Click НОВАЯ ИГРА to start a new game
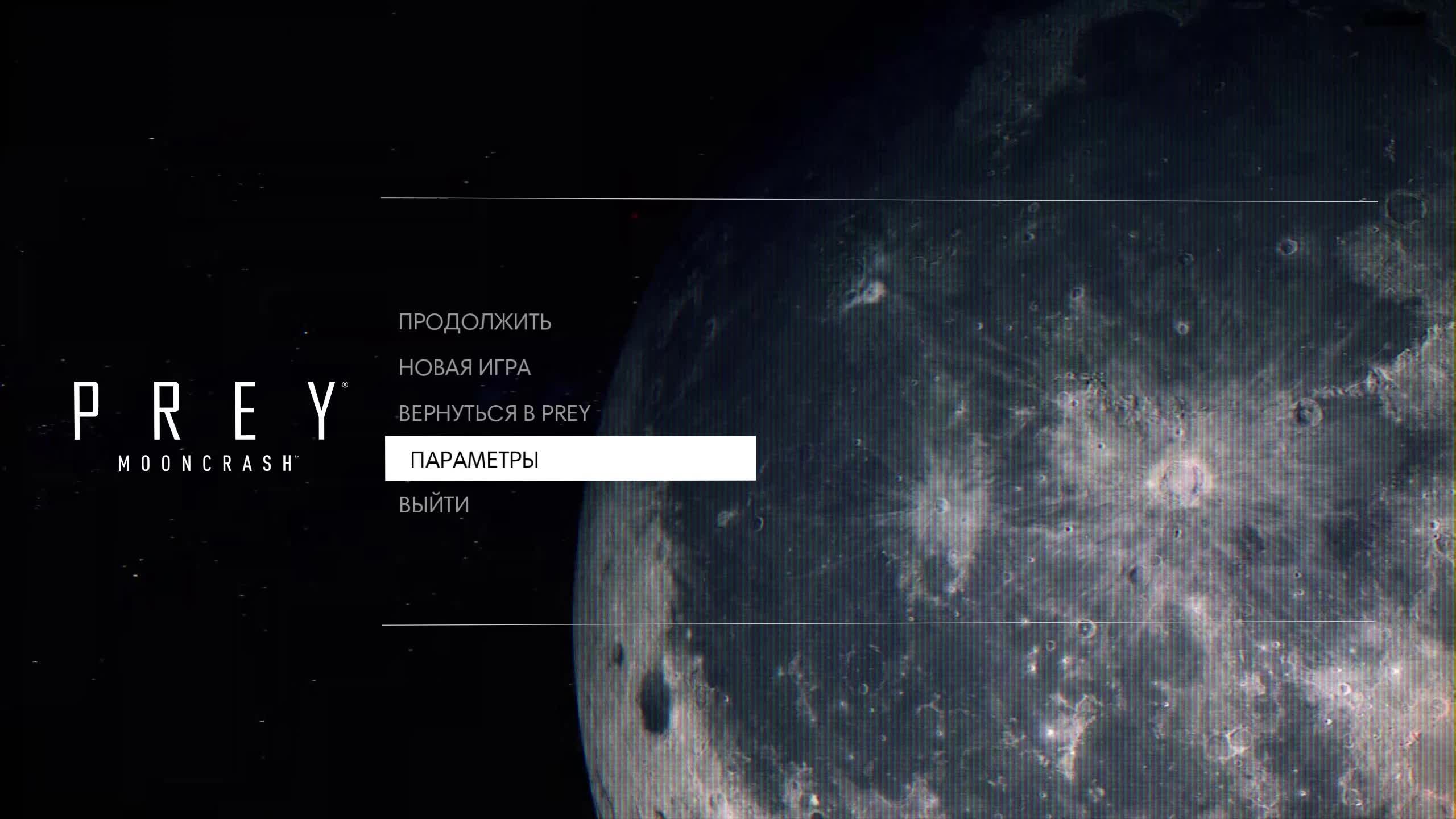Image resolution: width=1456 pixels, height=819 pixels. point(465,368)
